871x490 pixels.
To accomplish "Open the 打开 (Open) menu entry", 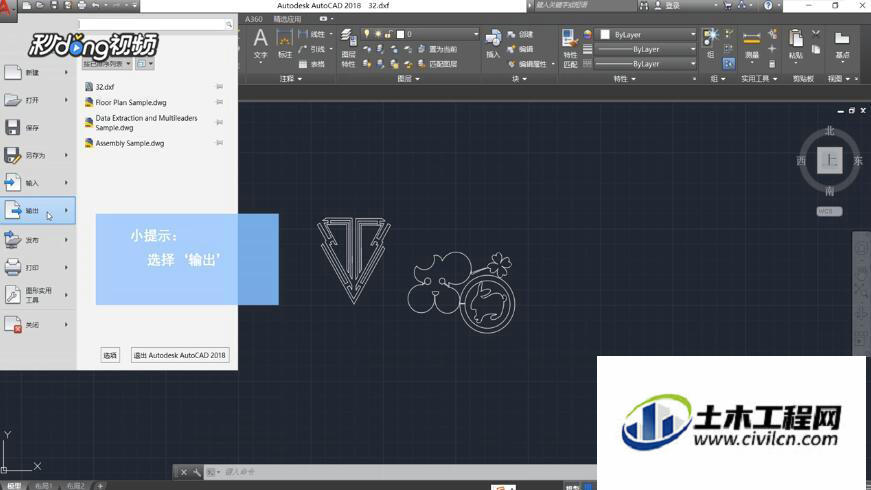I will point(38,100).
